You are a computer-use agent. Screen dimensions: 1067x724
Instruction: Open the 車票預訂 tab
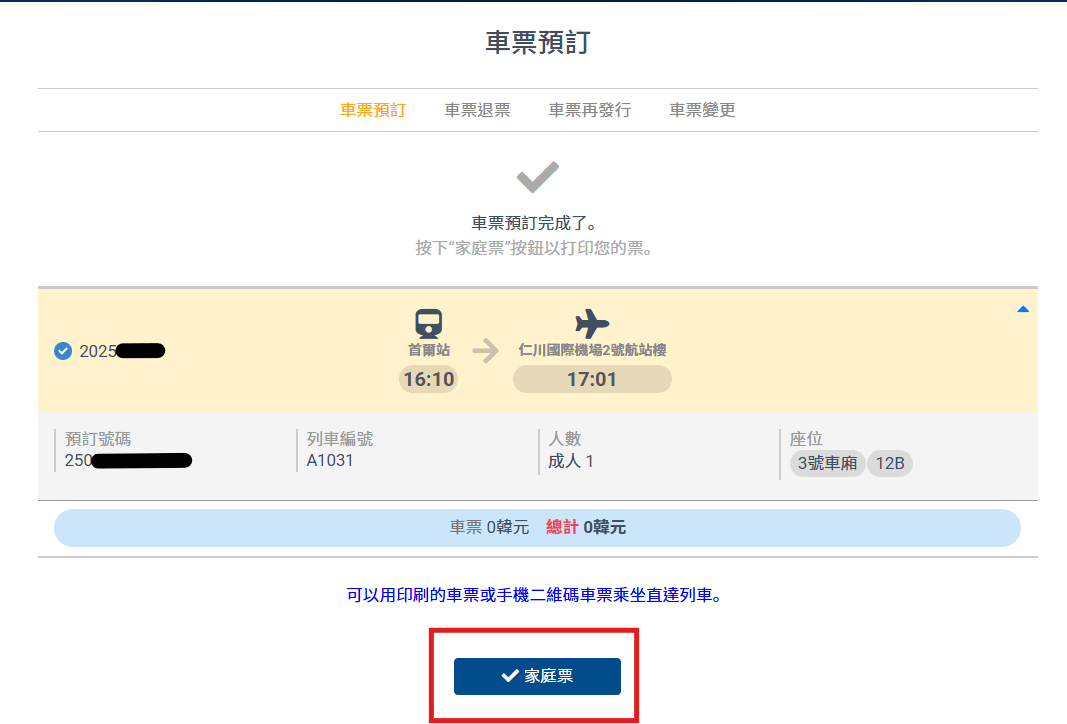click(373, 110)
